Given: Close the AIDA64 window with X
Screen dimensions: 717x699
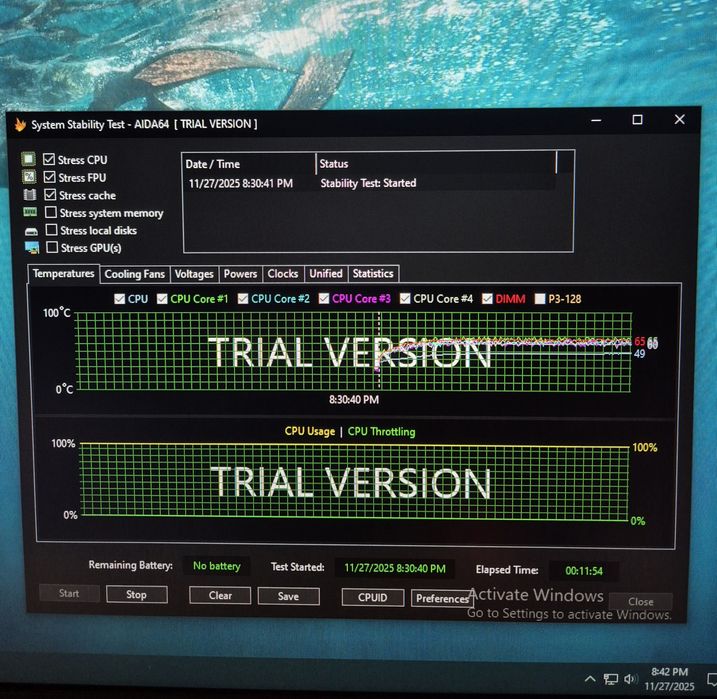Looking at the screenshot, I should [680, 119].
